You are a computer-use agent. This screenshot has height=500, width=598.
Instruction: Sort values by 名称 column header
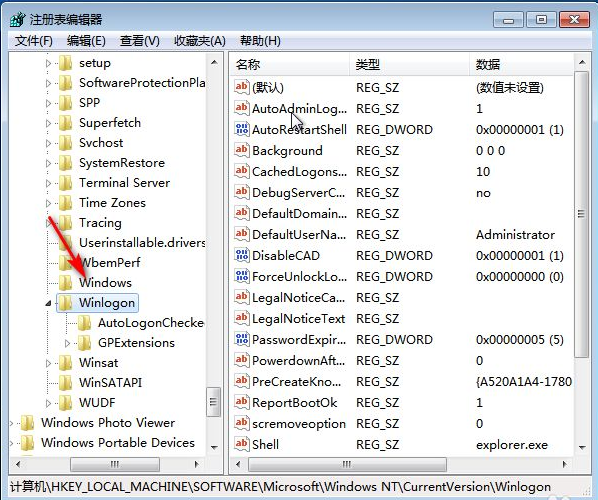[x=290, y=64]
